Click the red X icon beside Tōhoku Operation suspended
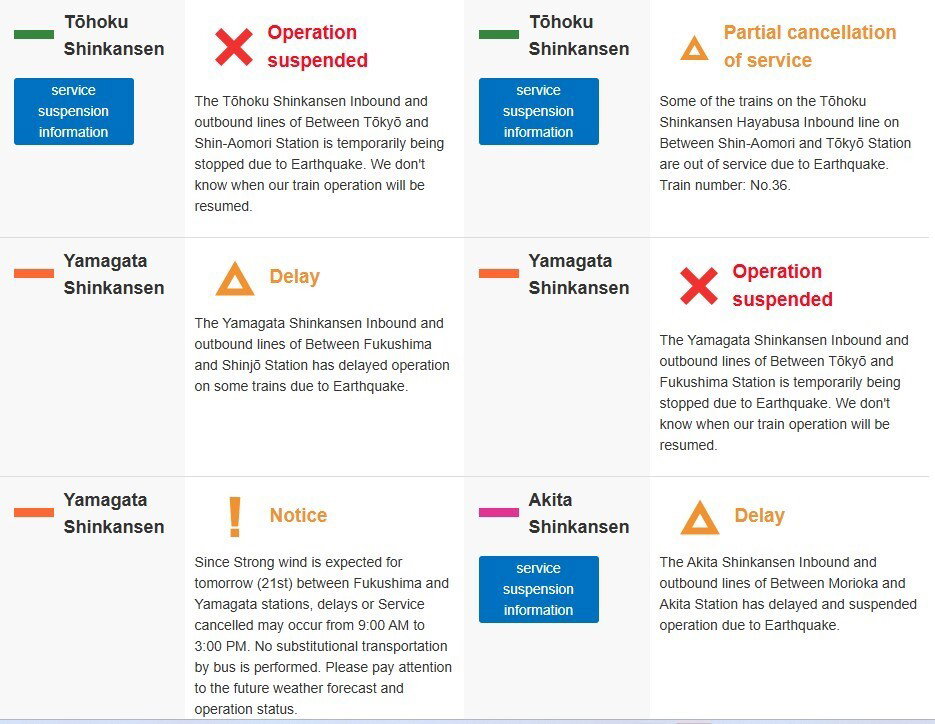The height and width of the screenshot is (724, 935). 234,47
